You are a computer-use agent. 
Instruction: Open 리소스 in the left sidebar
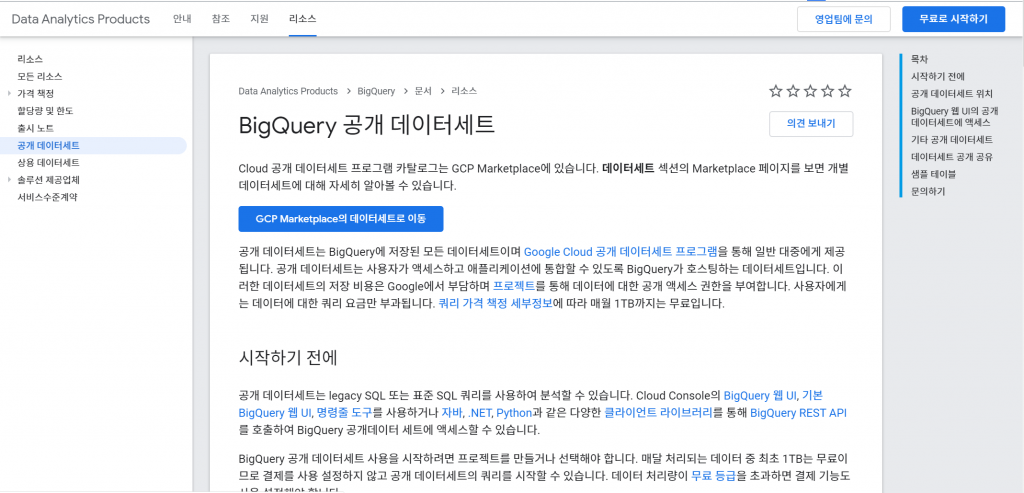[x=31, y=59]
